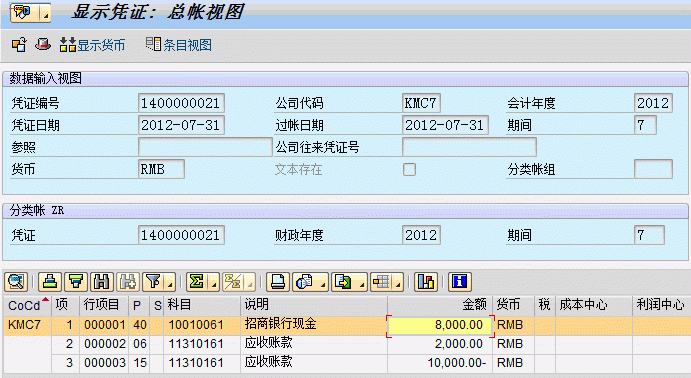Click the 货币 field RMB

[161, 169]
